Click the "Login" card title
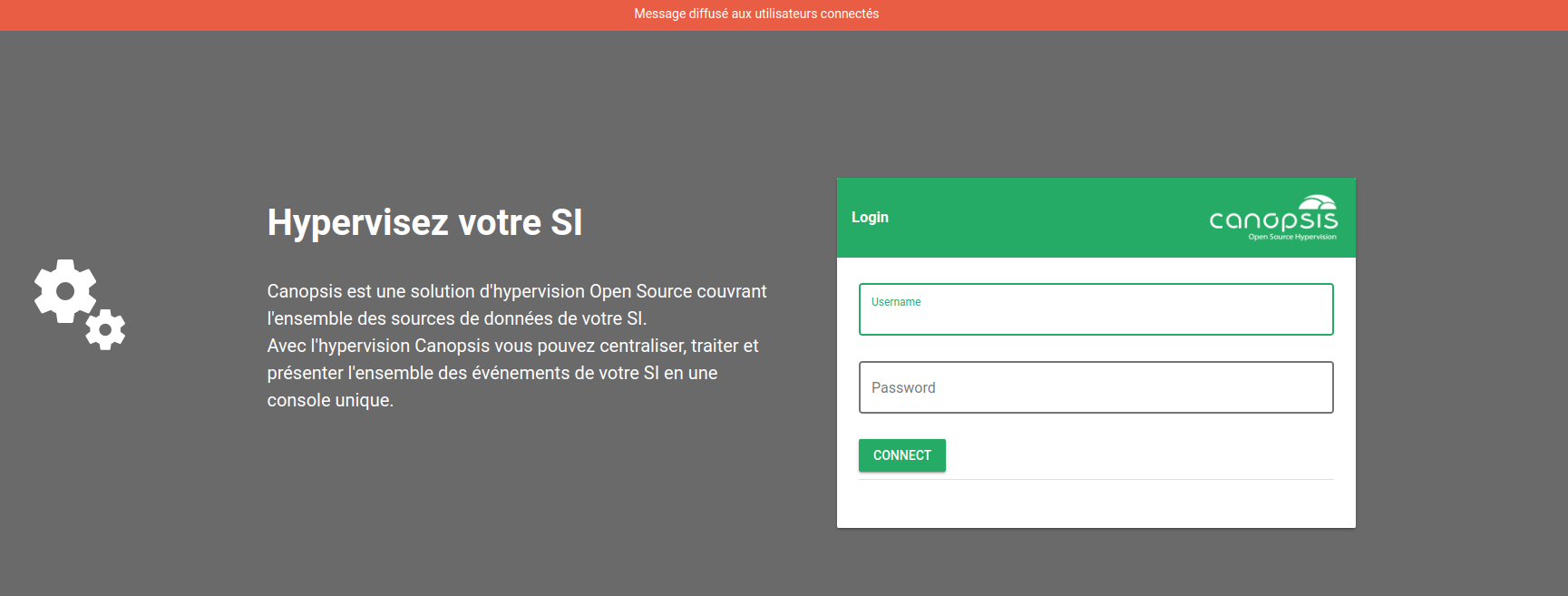The image size is (1568, 596). (870, 218)
